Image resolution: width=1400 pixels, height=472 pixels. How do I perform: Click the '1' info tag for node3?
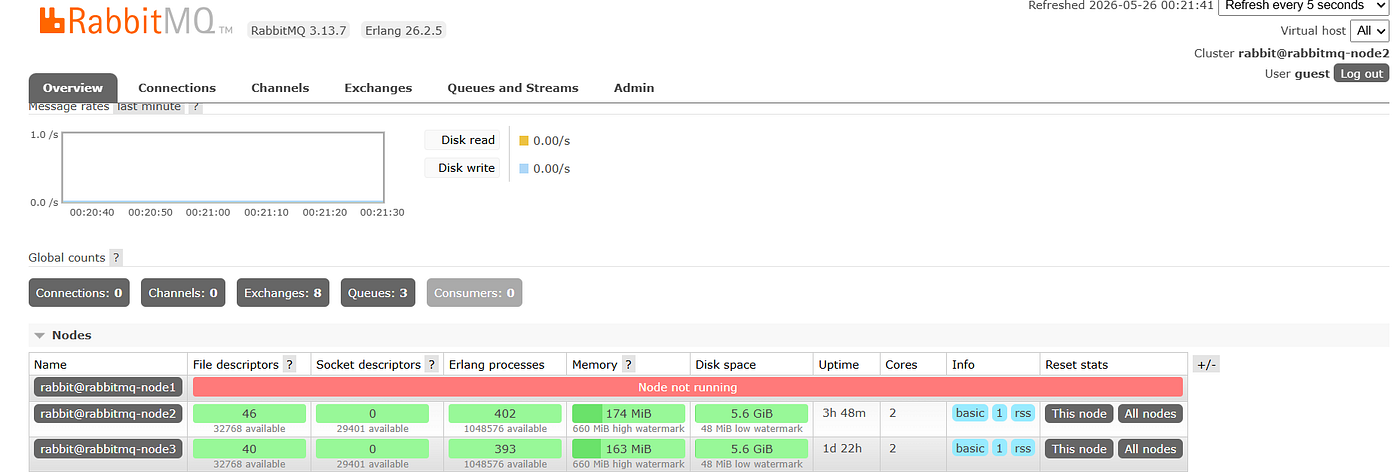[x=999, y=449]
